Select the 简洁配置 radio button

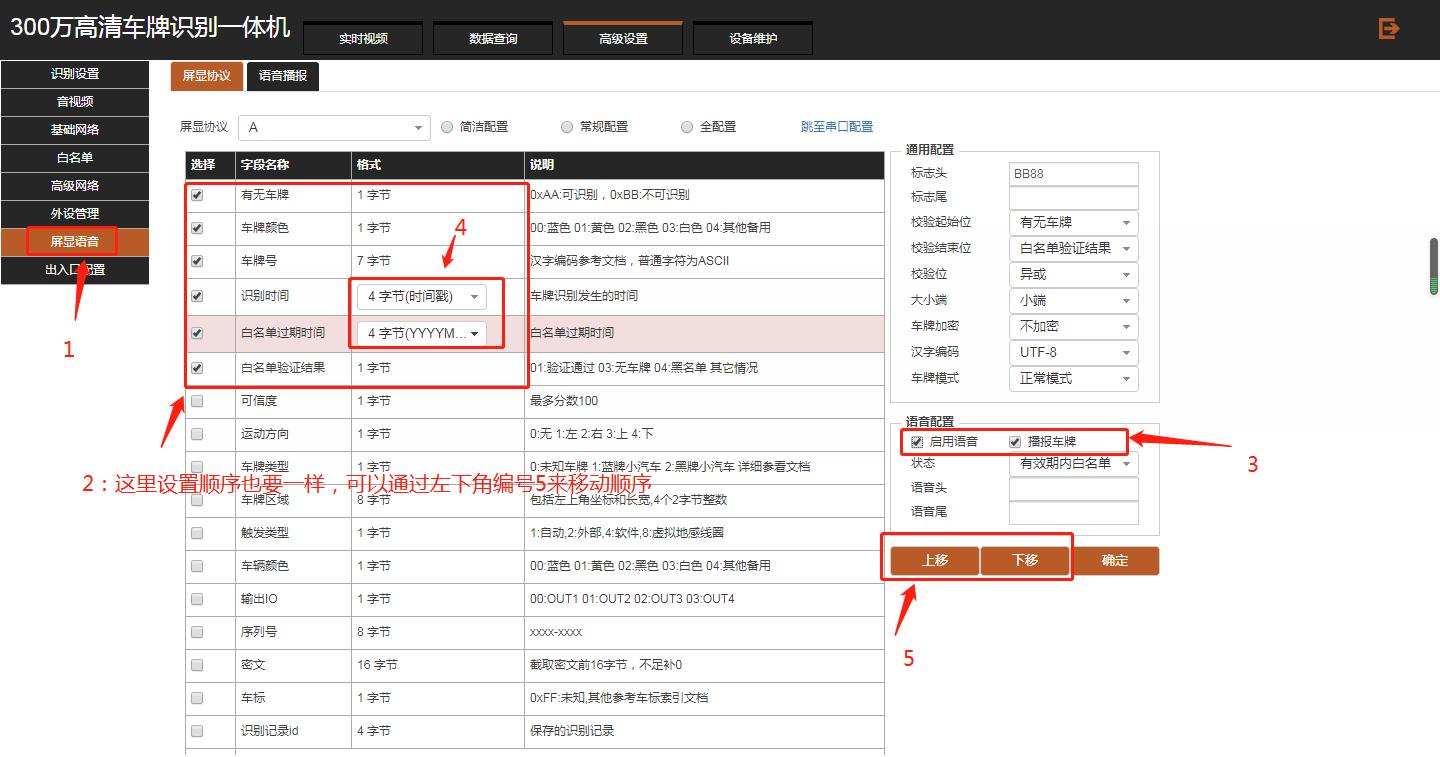447,127
